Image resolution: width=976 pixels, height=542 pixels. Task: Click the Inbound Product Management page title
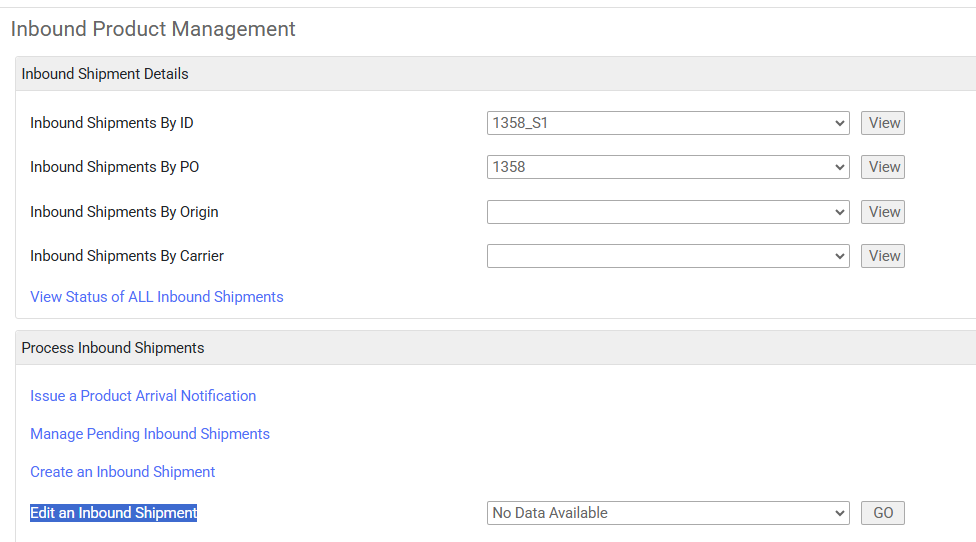click(x=153, y=29)
